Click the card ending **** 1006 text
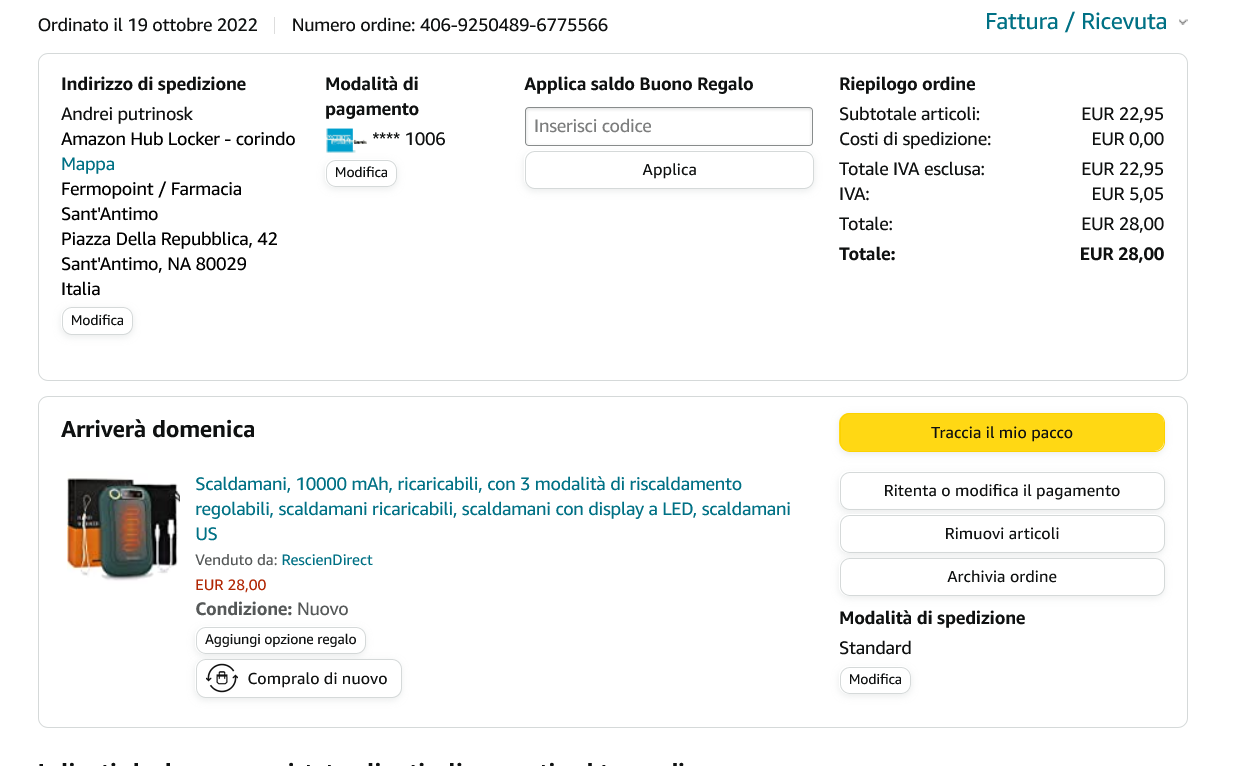The width and height of the screenshot is (1237, 766). click(409, 139)
